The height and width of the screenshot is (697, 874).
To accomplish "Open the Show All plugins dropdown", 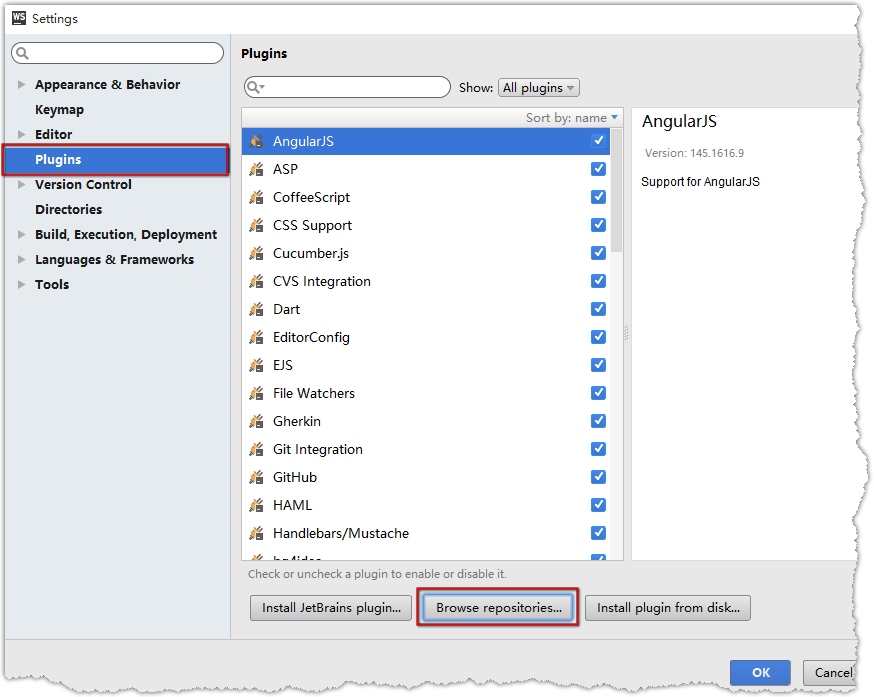I will point(538,88).
